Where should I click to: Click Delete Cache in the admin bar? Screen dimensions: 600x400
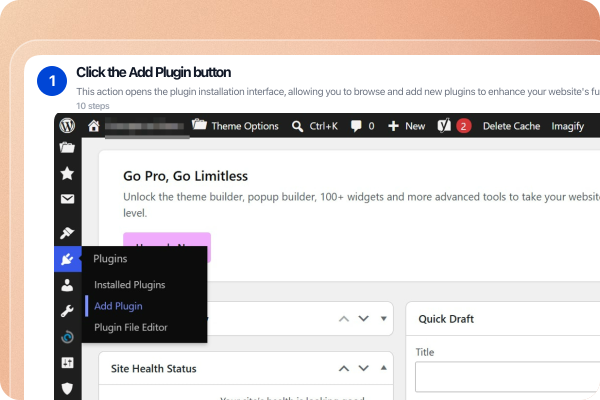tap(511, 126)
